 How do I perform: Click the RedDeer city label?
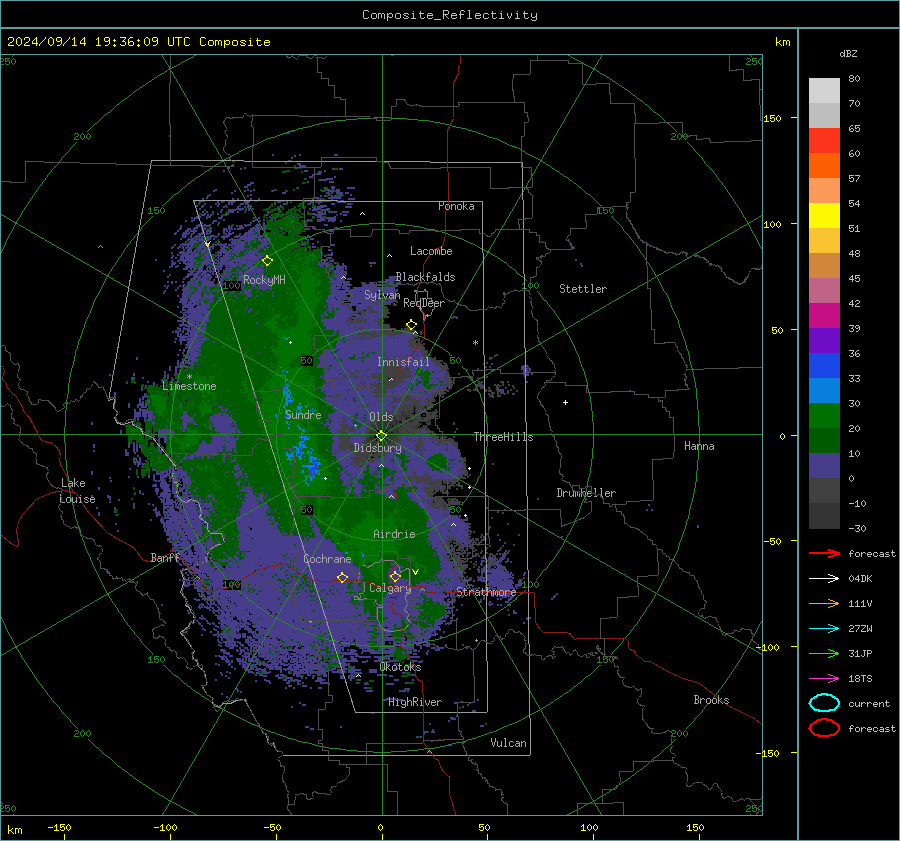tap(424, 303)
